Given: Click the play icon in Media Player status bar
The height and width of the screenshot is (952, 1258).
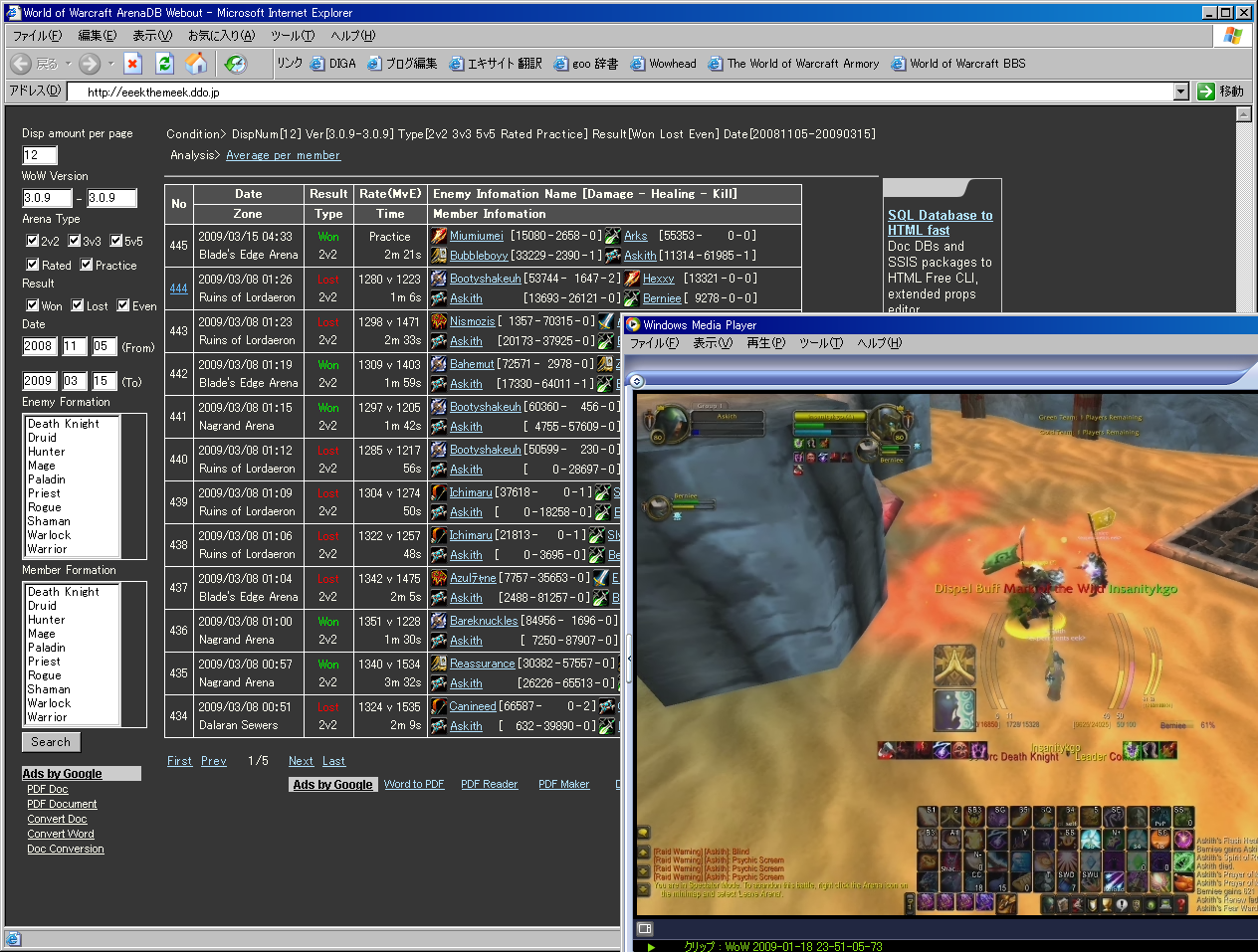Looking at the screenshot, I should (651, 946).
